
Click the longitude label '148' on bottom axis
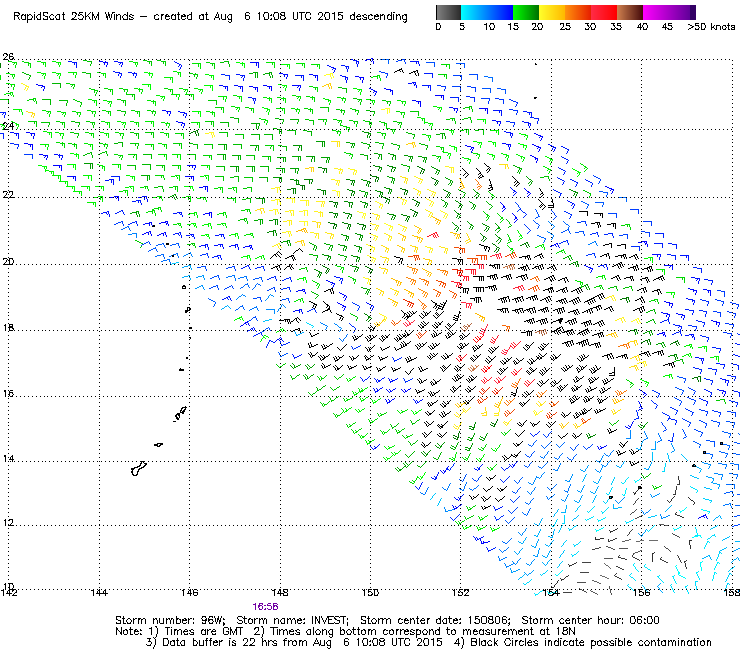279,592
